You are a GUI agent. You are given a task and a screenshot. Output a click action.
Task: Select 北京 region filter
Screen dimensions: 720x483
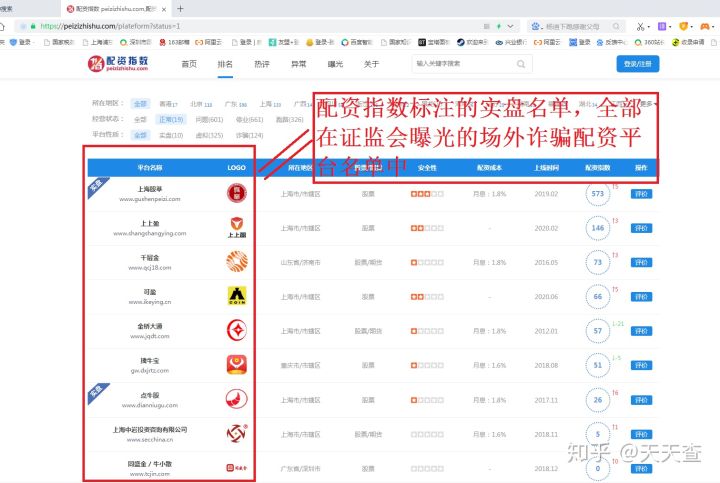pyautogui.click(x=201, y=104)
